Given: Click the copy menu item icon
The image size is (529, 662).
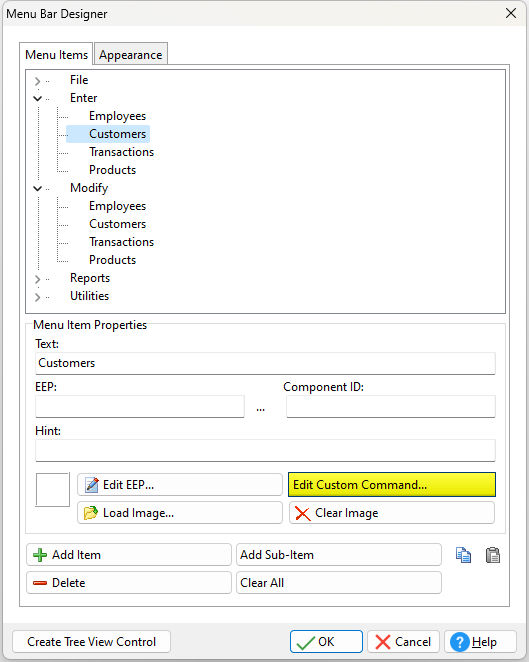Looking at the screenshot, I should [463, 555].
